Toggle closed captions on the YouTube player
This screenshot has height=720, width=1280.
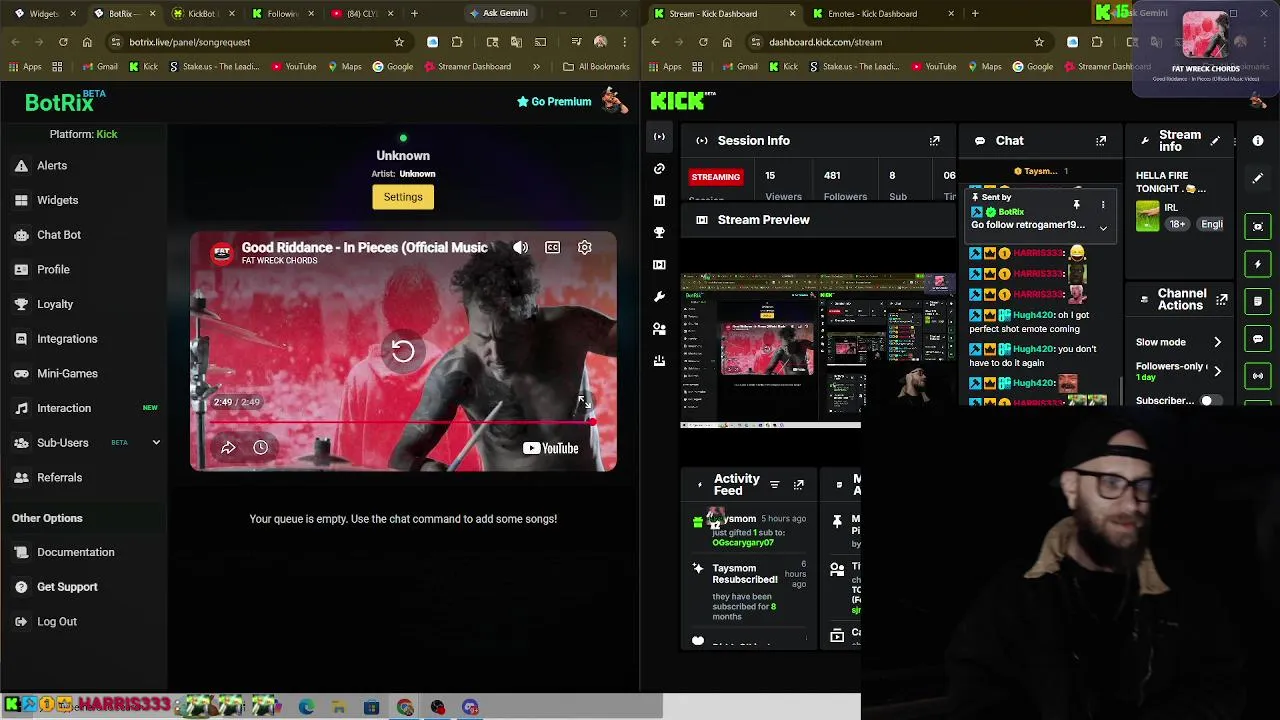click(552, 247)
